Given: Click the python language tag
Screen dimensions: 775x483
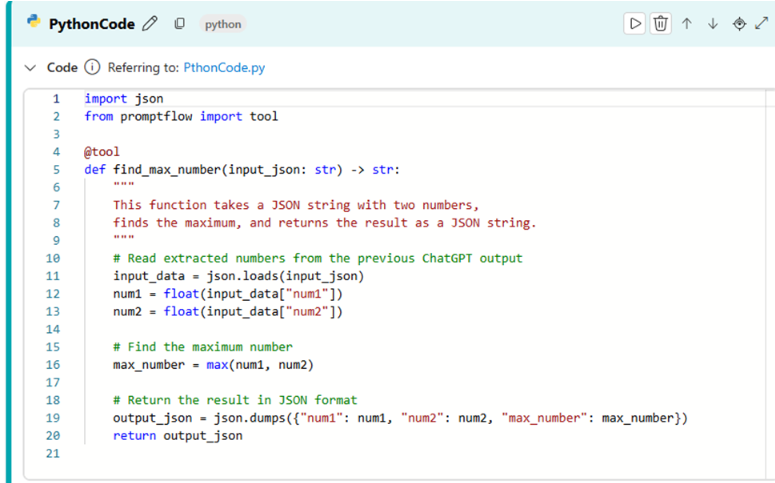Looking at the screenshot, I should tap(223, 24).
